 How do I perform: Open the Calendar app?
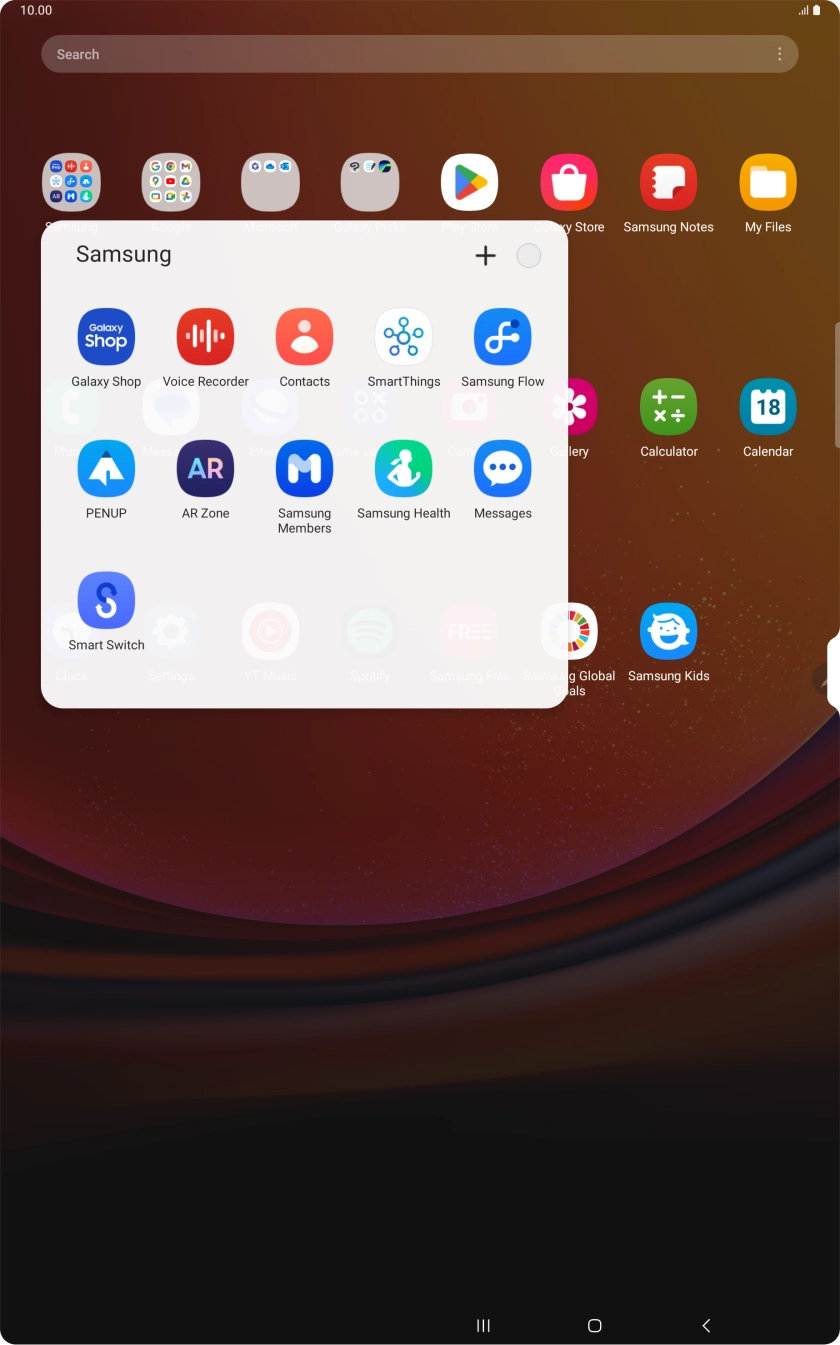coord(767,408)
